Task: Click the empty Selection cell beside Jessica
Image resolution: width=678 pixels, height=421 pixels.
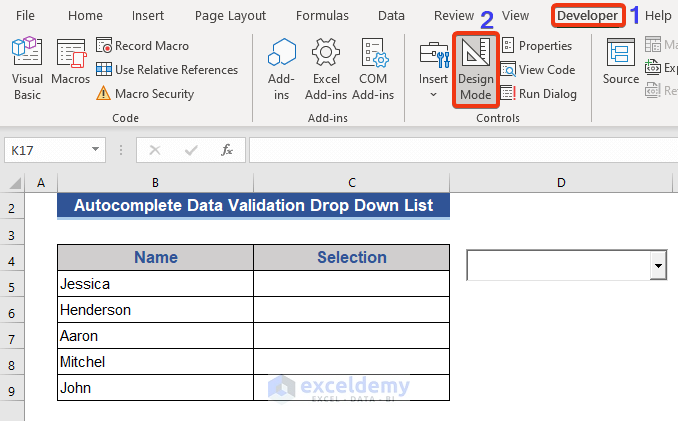Action: click(x=352, y=284)
